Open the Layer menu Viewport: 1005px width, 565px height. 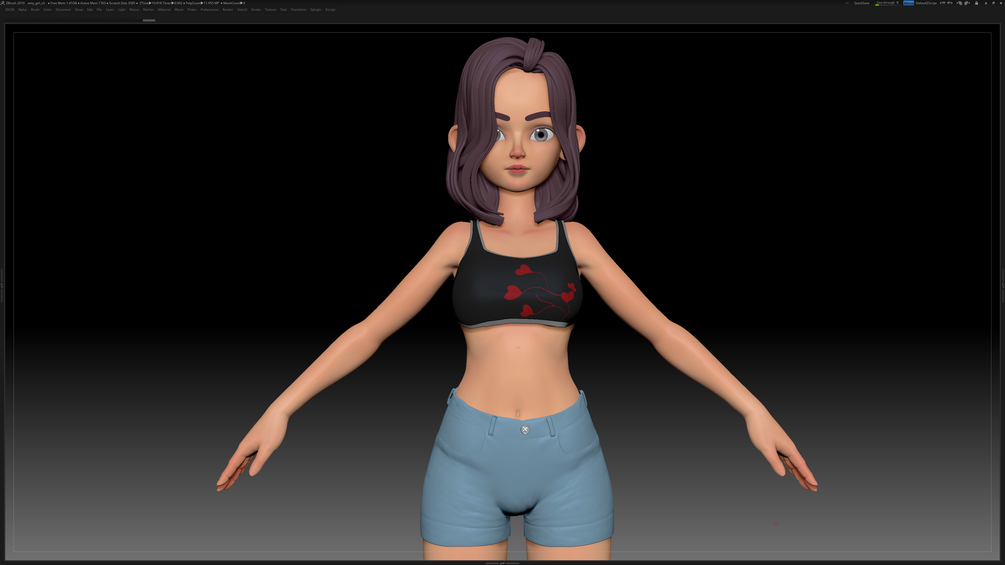coord(110,10)
